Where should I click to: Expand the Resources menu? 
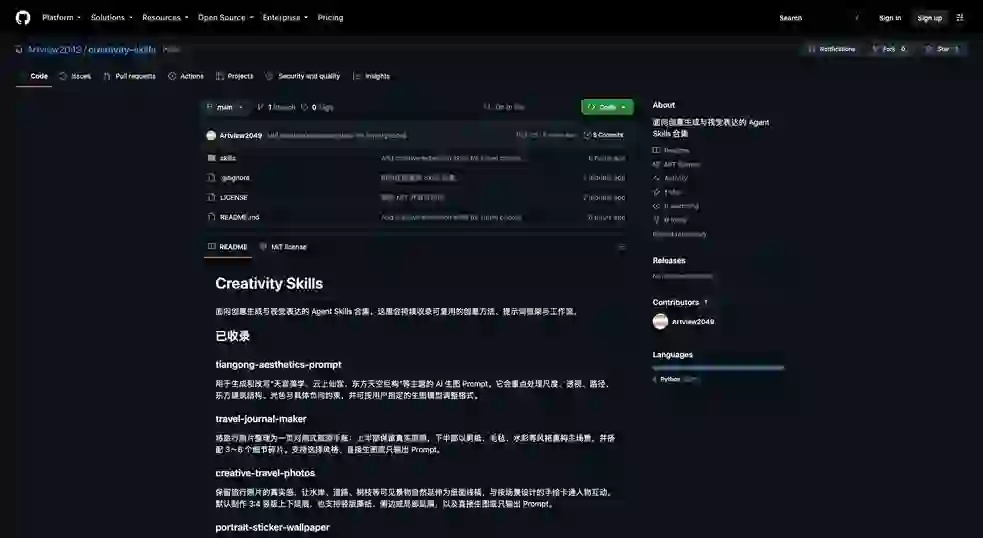tap(166, 18)
